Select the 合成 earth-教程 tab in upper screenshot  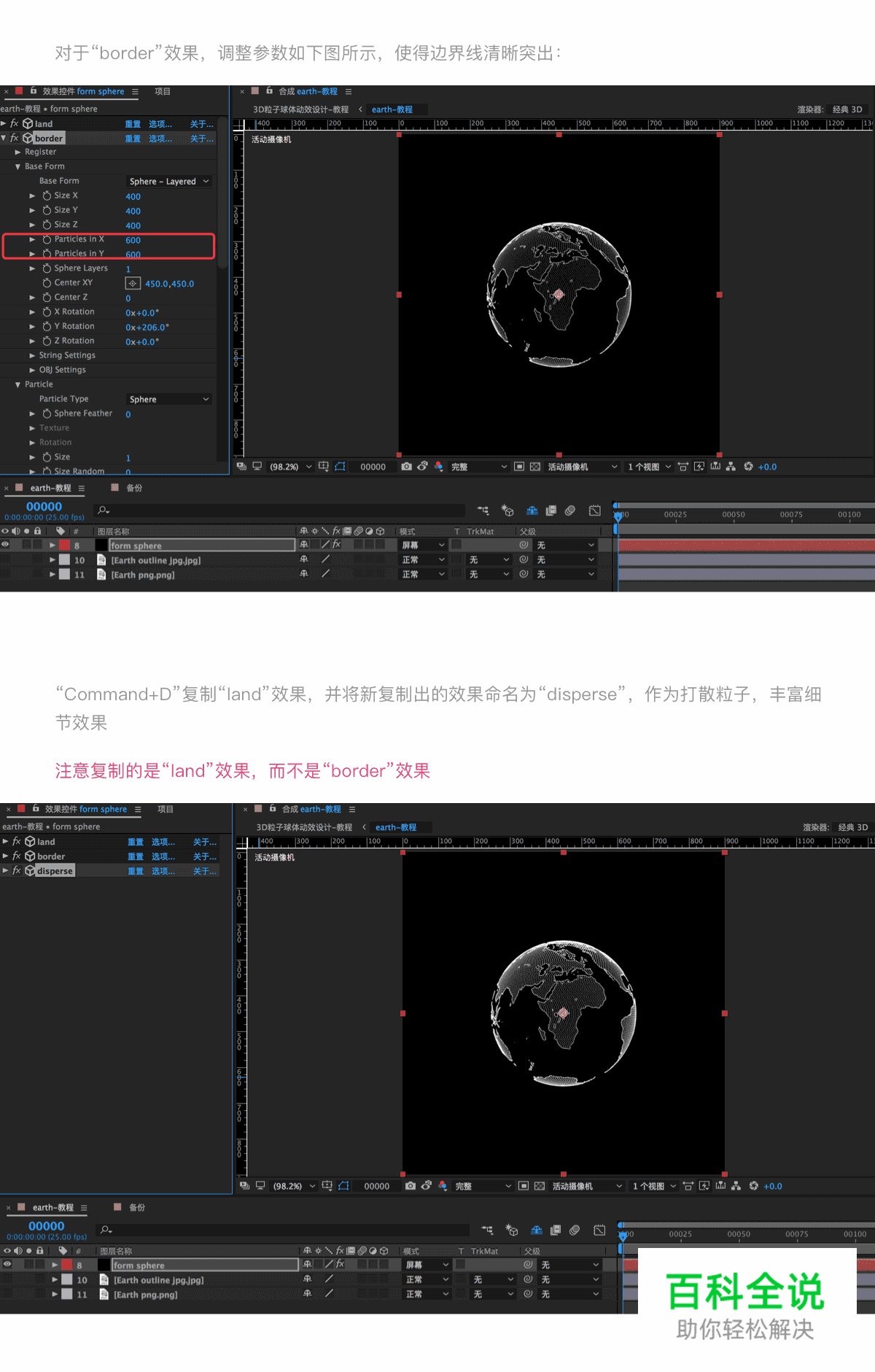point(308,92)
